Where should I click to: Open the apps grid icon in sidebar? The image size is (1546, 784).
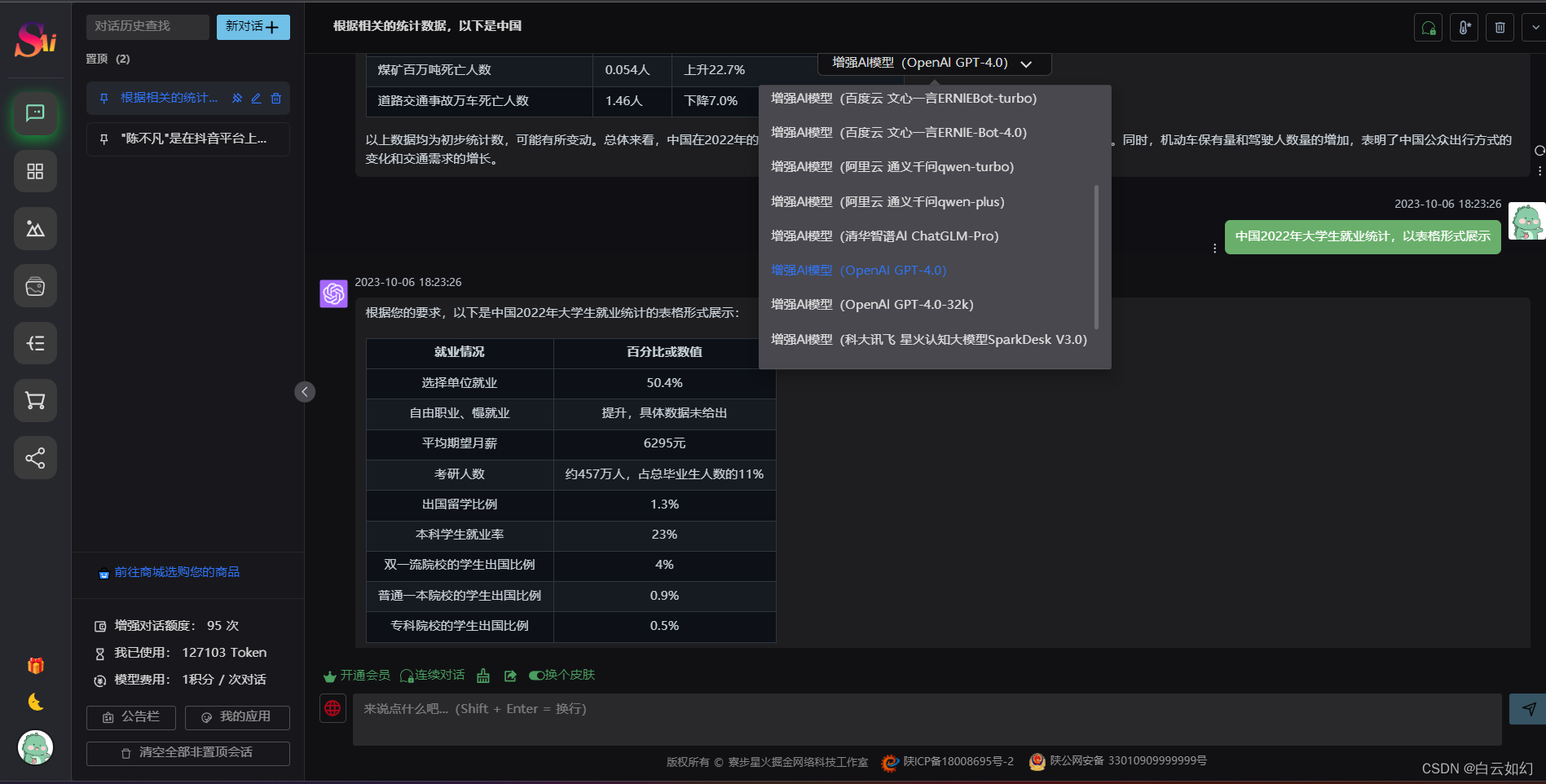point(35,171)
